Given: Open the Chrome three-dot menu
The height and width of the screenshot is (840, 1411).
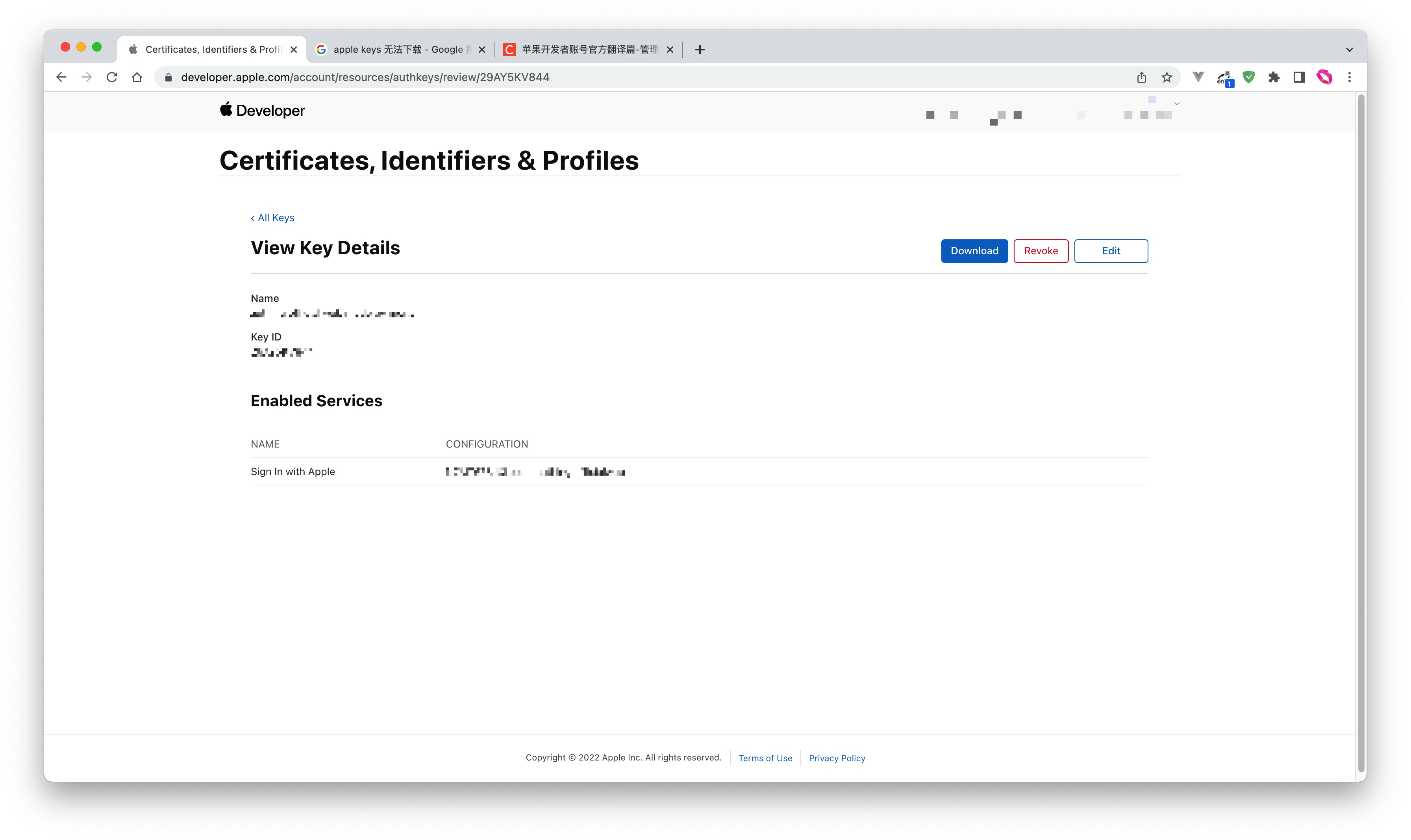Looking at the screenshot, I should tap(1349, 78).
